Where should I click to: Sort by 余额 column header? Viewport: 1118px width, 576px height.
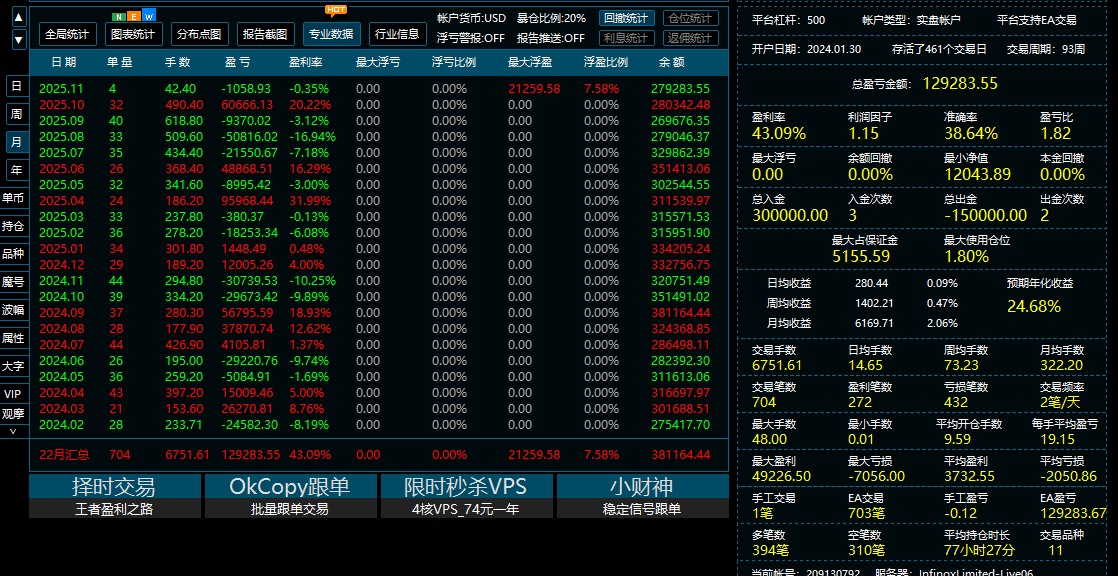click(x=672, y=62)
